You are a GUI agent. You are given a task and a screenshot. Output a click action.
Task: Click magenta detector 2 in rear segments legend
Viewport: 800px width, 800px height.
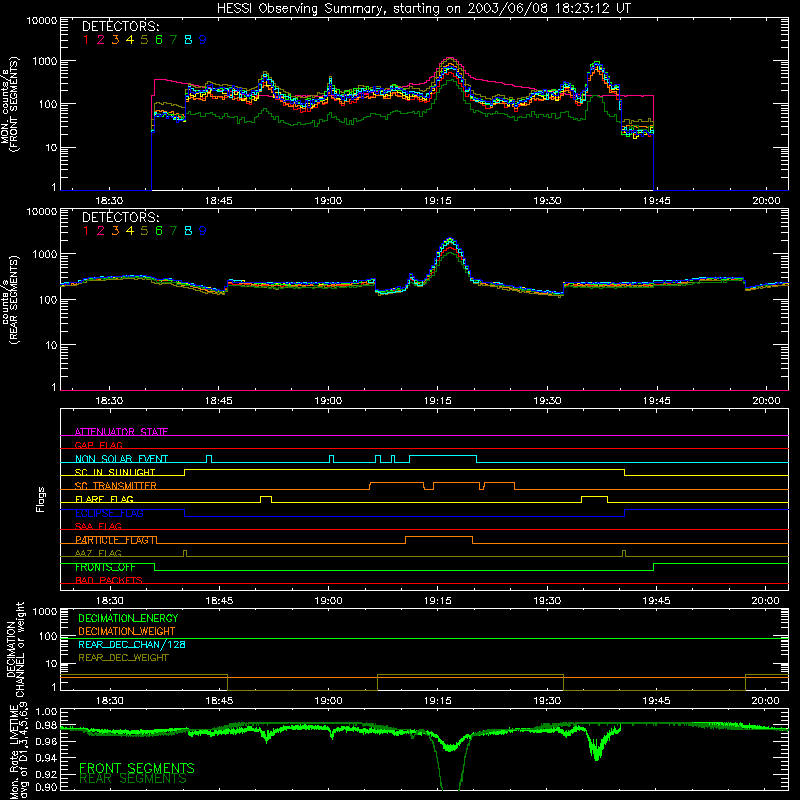pos(101,231)
